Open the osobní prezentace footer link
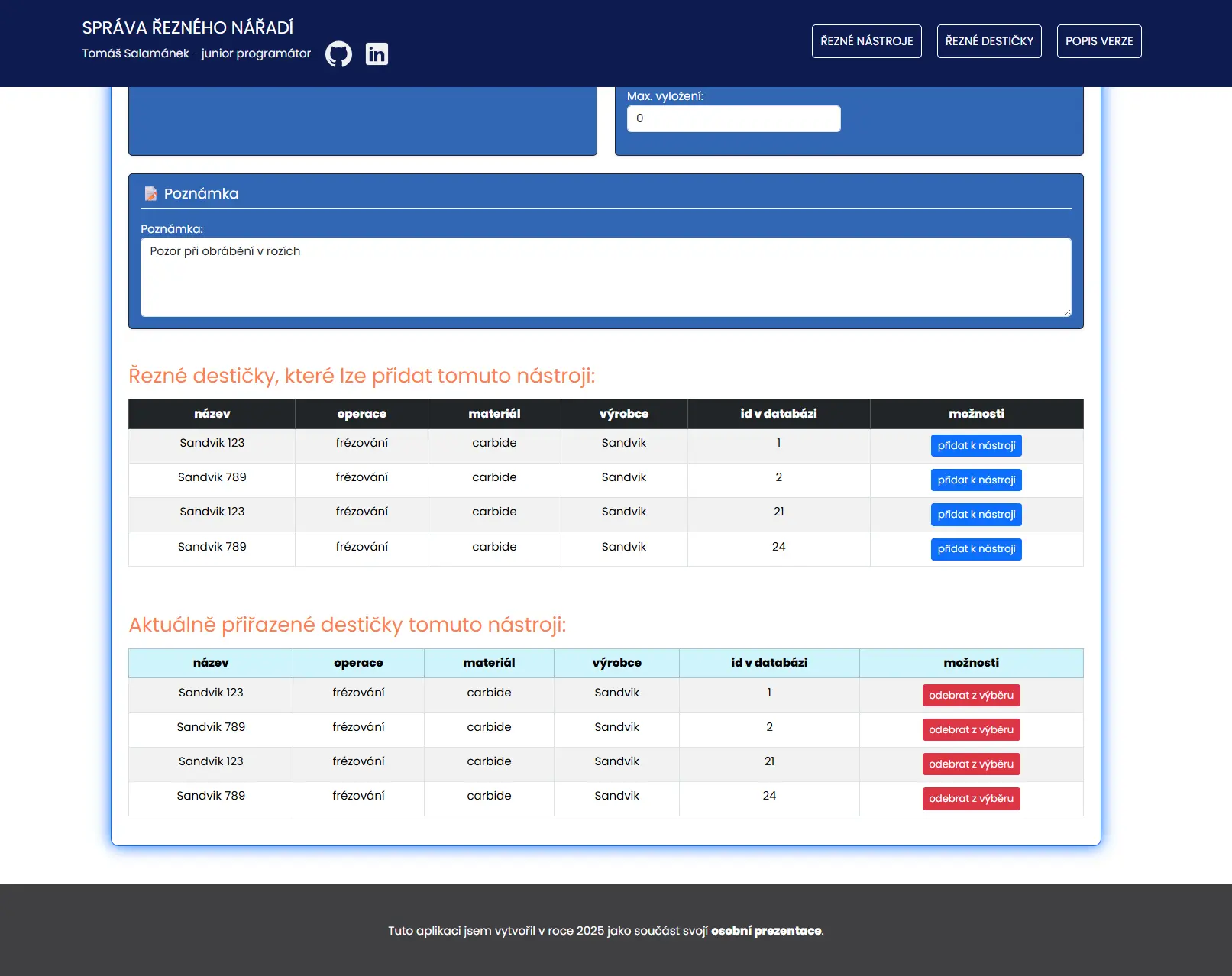The width and height of the screenshot is (1232, 976). (x=766, y=931)
